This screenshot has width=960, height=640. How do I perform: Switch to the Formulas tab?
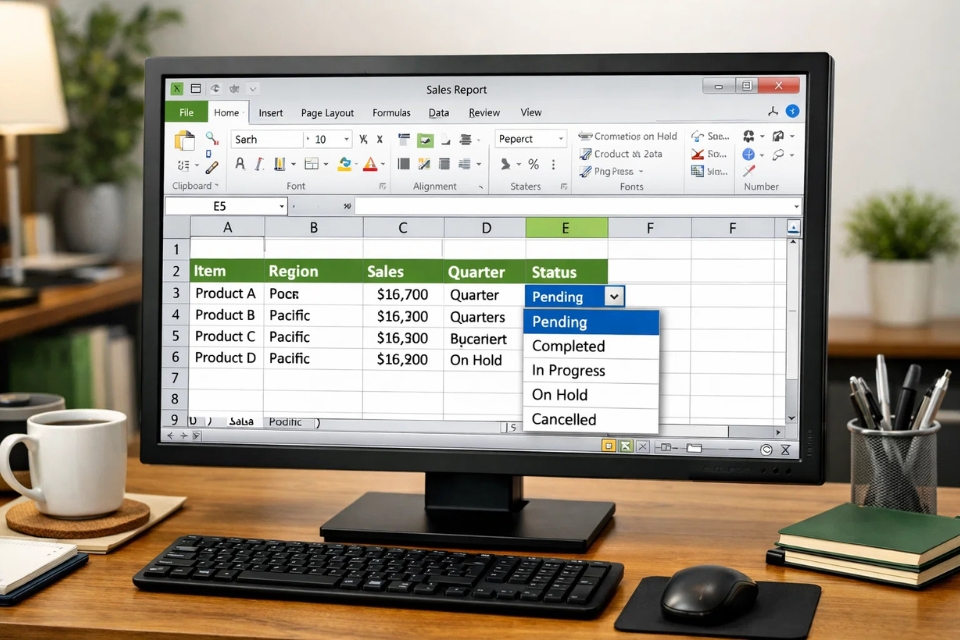391,113
